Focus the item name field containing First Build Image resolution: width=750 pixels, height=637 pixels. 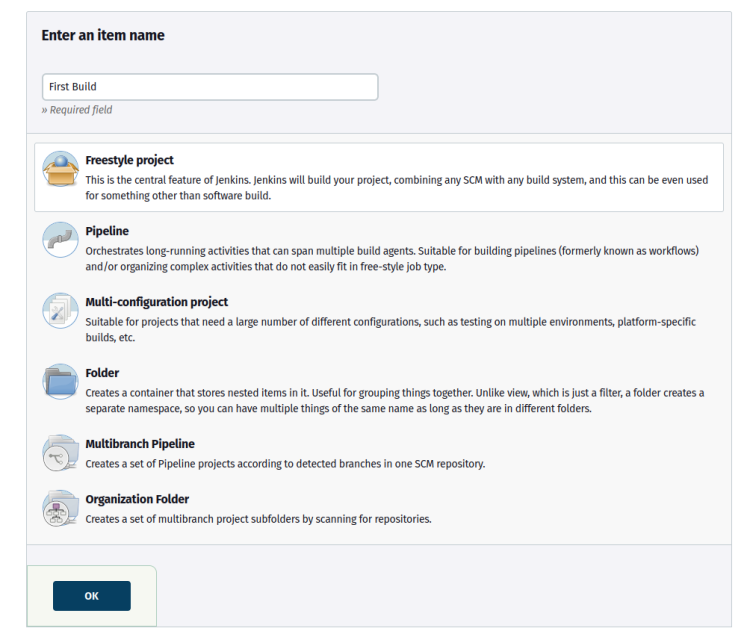pyautogui.click(x=210, y=87)
